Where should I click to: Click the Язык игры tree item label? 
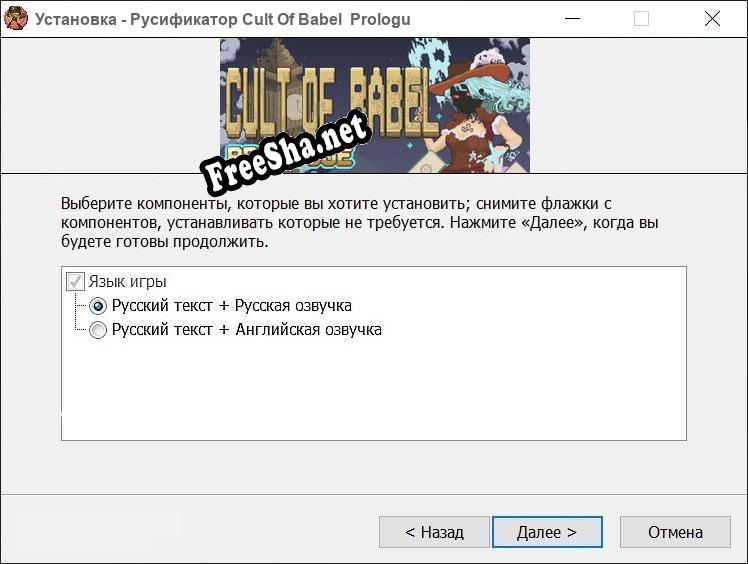(x=127, y=282)
